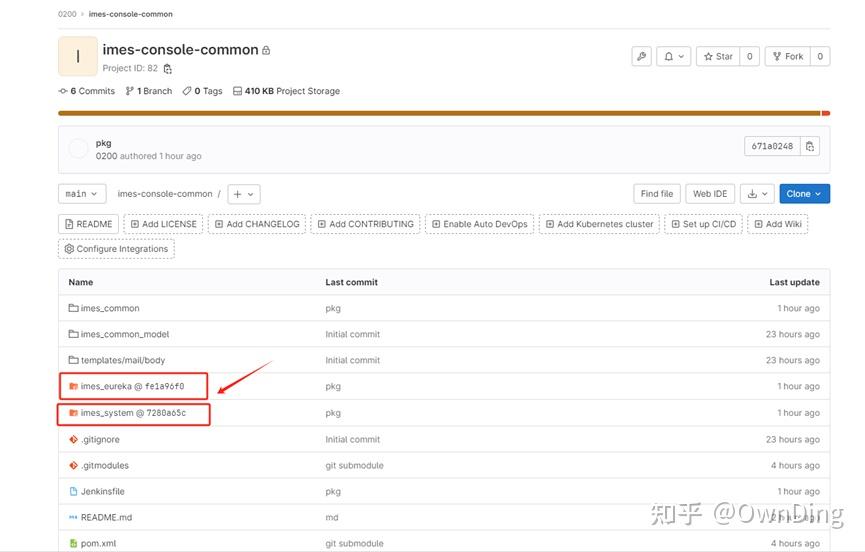The width and height of the screenshot is (865, 552).
Task: Fork the imes-console-common project
Action: 788,56
